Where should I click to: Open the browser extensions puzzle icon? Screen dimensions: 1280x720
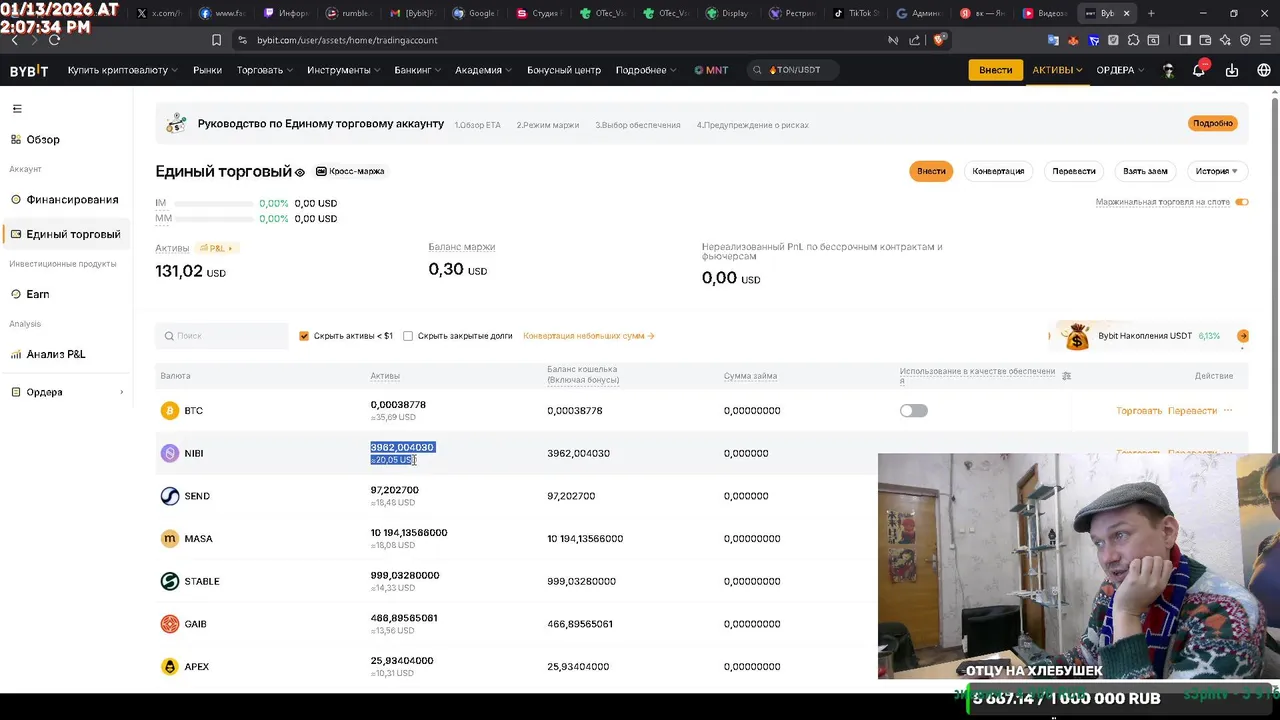click(x=1133, y=40)
